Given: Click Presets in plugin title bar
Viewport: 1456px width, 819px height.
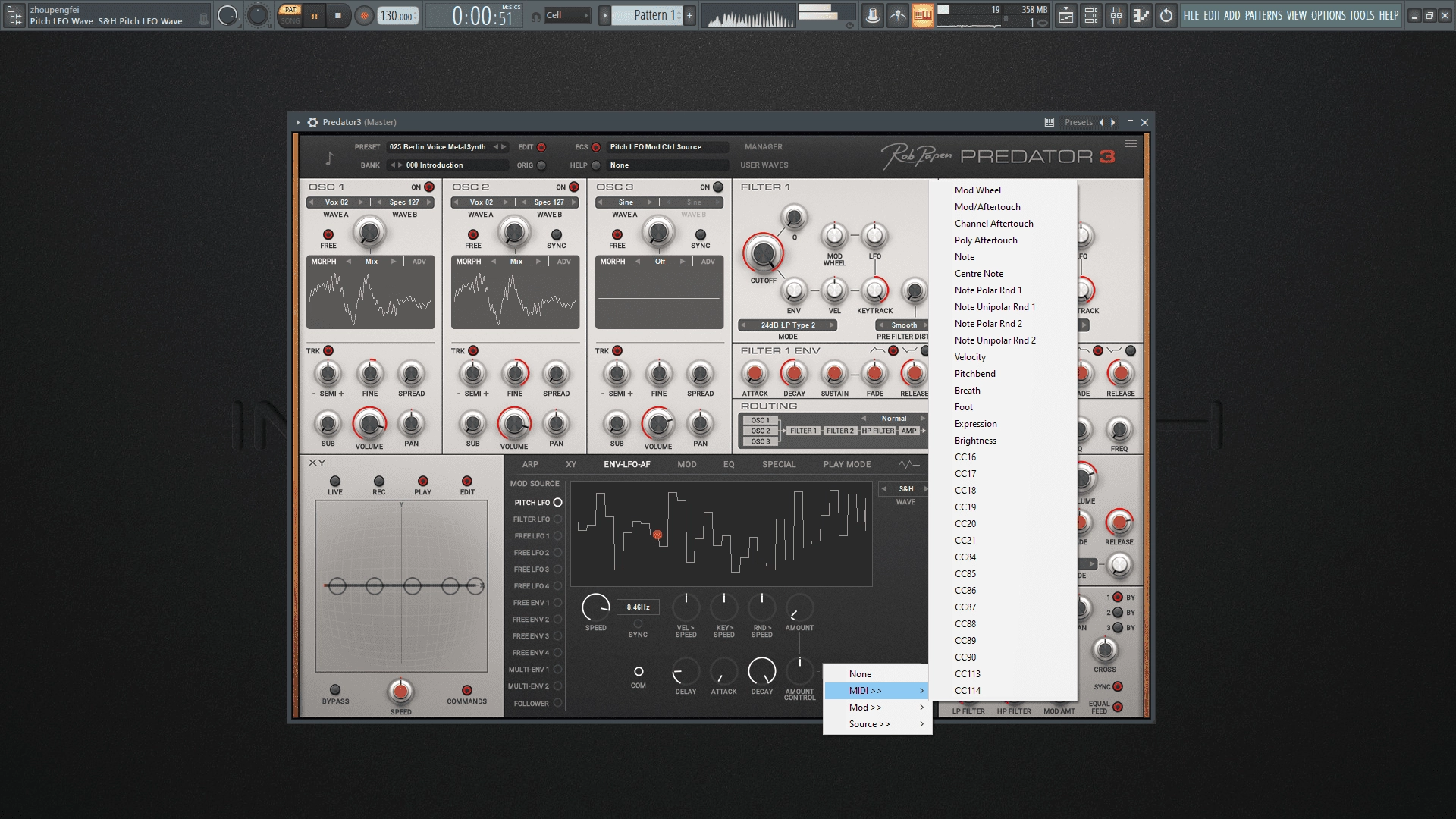Looking at the screenshot, I should coord(1078,122).
